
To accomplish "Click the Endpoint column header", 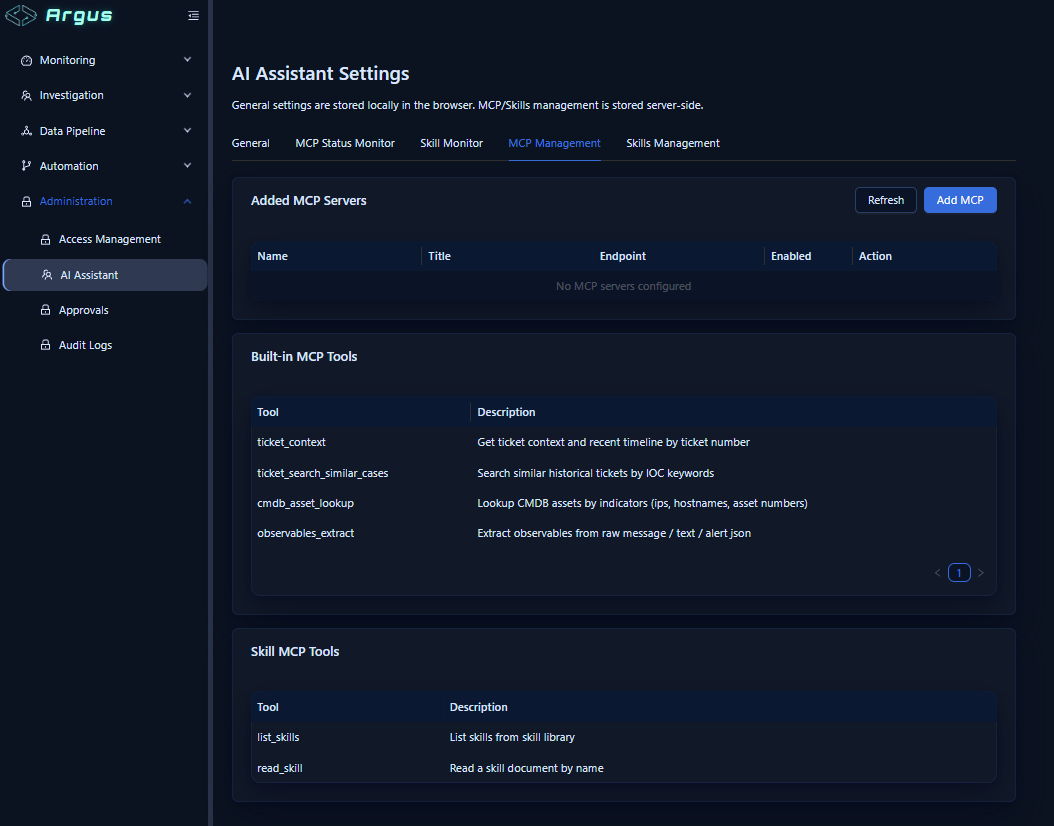I will click(622, 256).
